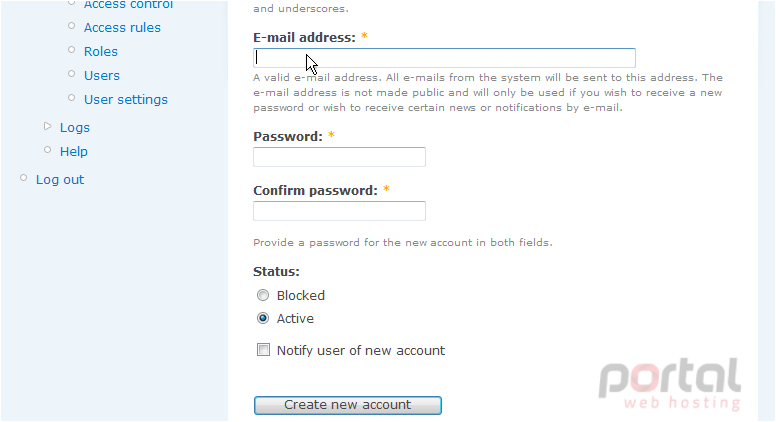This screenshot has width=776, height=422.
Task: Open the Access control menu link
Action: pos(128,4)
